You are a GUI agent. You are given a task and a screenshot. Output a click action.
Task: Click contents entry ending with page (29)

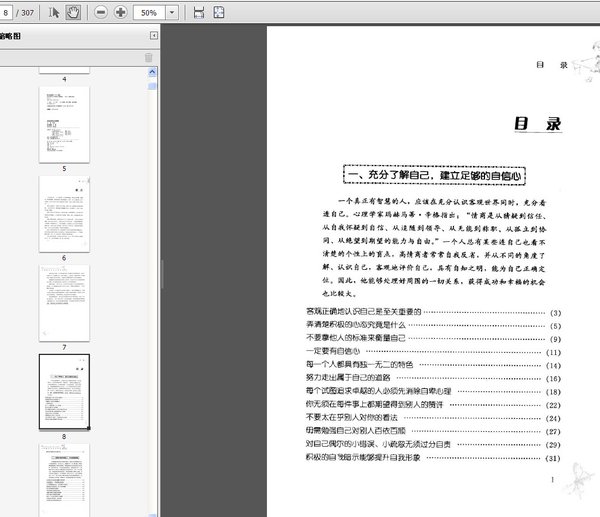[x=434, y=445]
